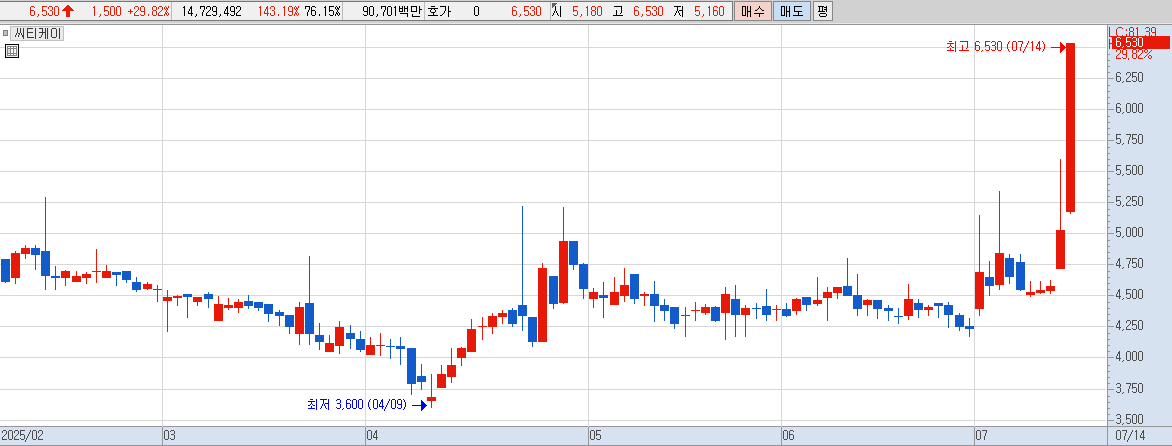Click the 평 button
The width and height of the screenshot is (1172, 446).
coord(822,11)
